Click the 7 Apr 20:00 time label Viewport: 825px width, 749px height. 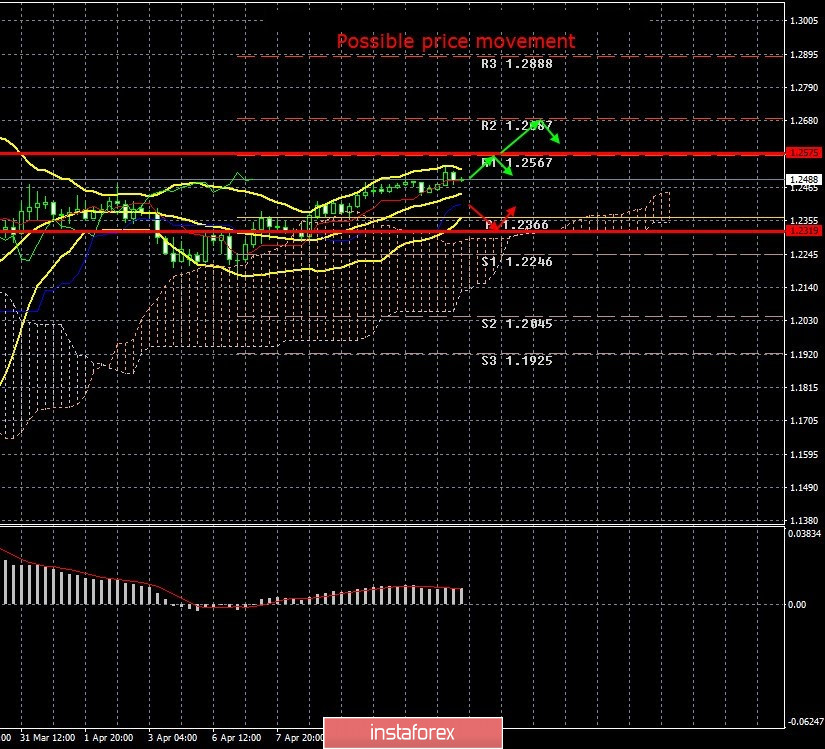(300, 738)
